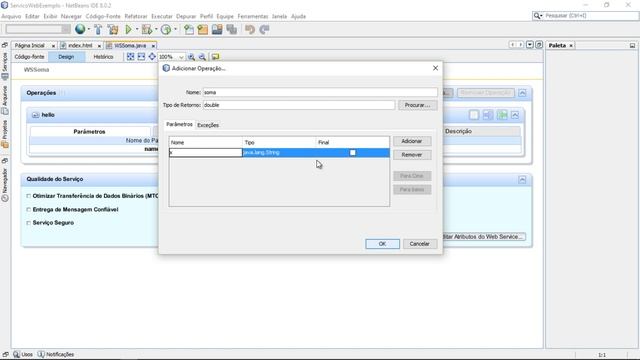This screenshot has height=360, width=640.
Task: Click the yellow comment icon in design toolbar
Action: pyautogui.click(x=215, y=57)
